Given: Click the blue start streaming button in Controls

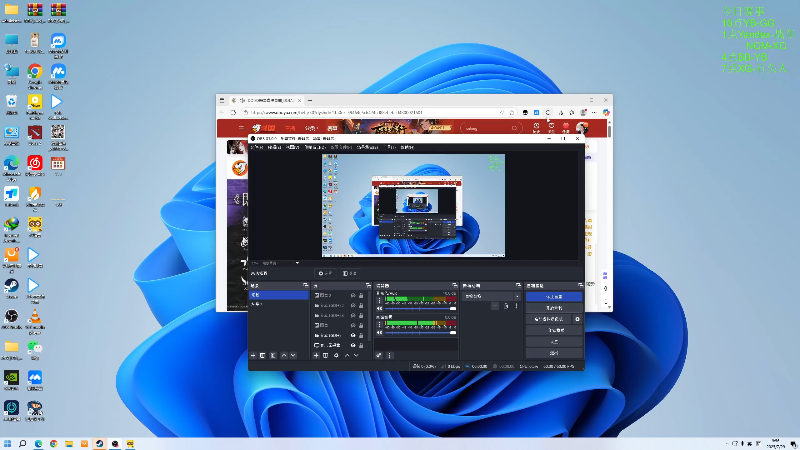Looking at the screenshot, I should pyautogui.click(x=554, y=297).
